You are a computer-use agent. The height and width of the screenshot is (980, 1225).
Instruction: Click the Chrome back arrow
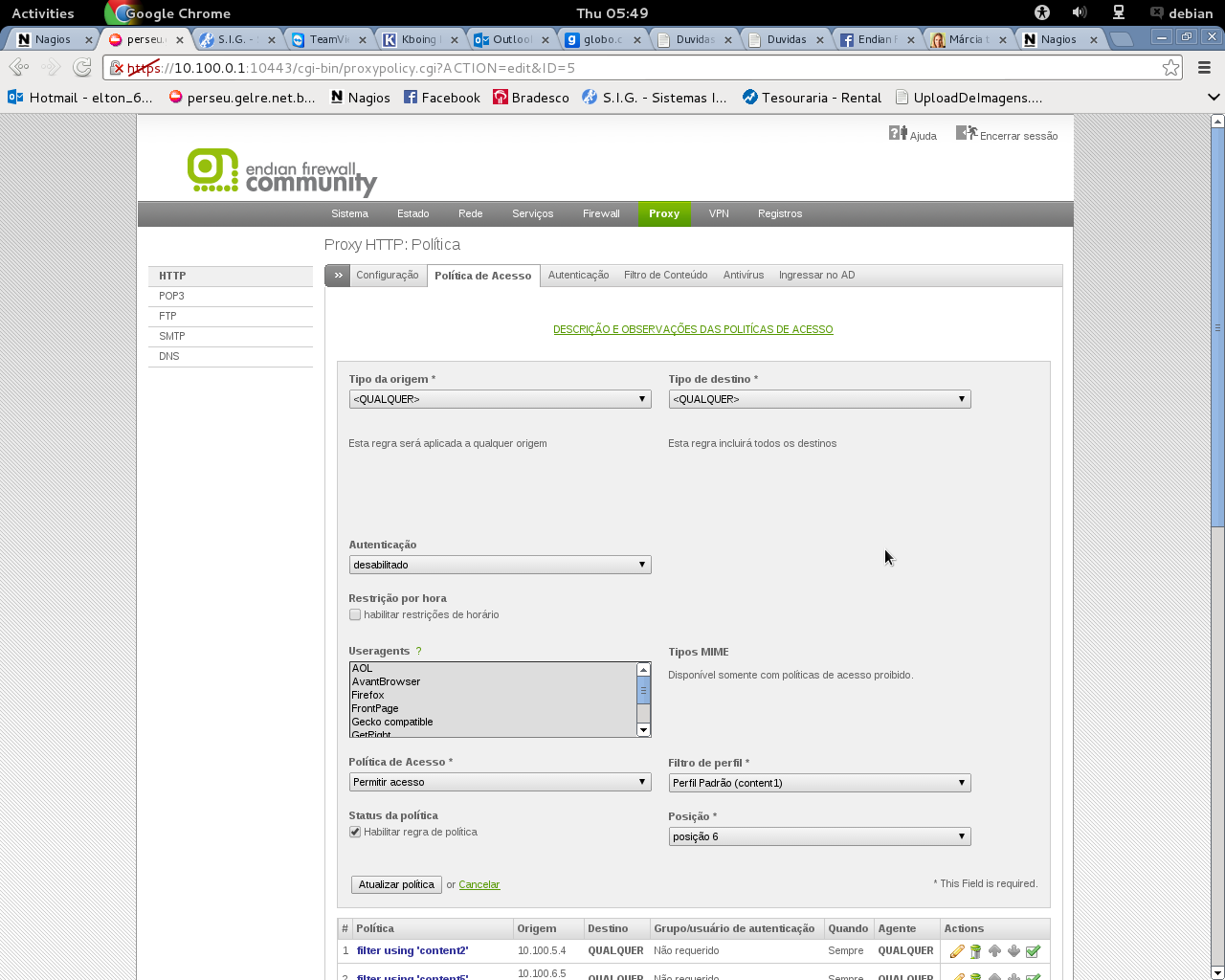click(x=18, y=67)
